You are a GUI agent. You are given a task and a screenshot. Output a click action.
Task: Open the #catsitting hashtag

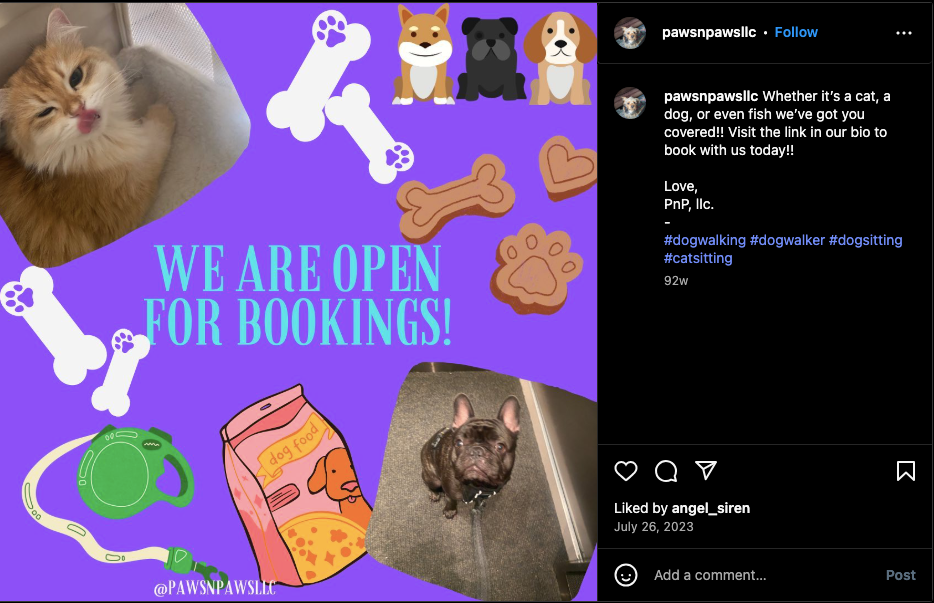coord(698,258)
